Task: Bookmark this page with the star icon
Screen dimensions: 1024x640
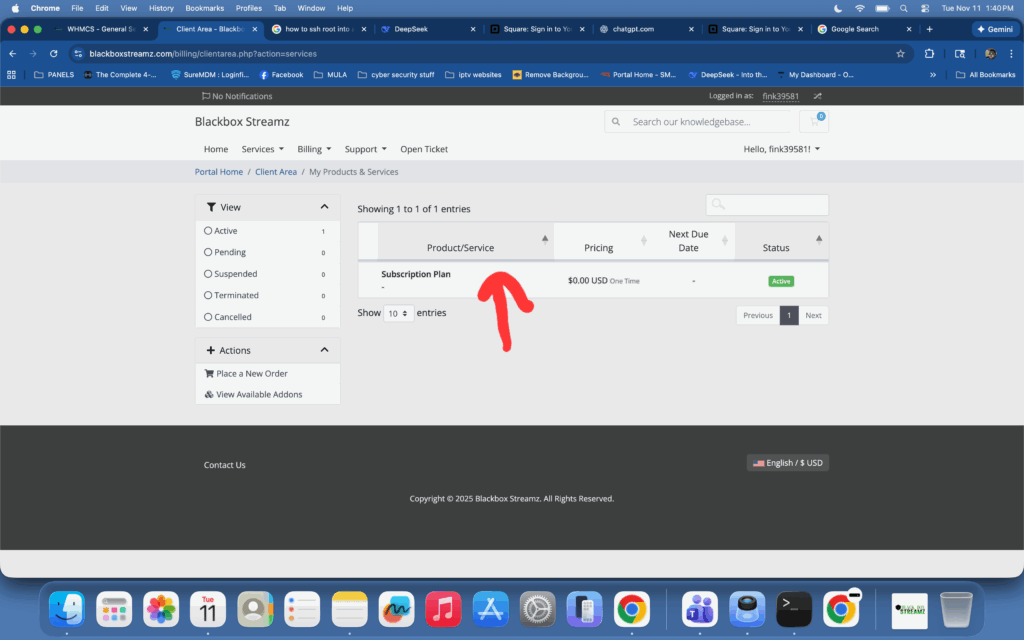Action: coord(900,53)
